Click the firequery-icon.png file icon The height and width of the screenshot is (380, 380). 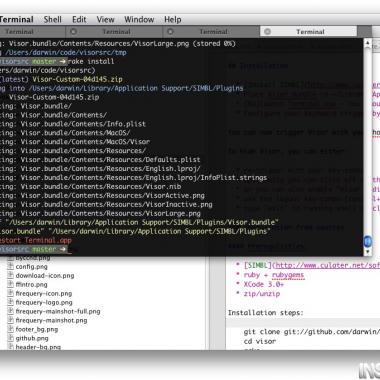coord(10,294)
